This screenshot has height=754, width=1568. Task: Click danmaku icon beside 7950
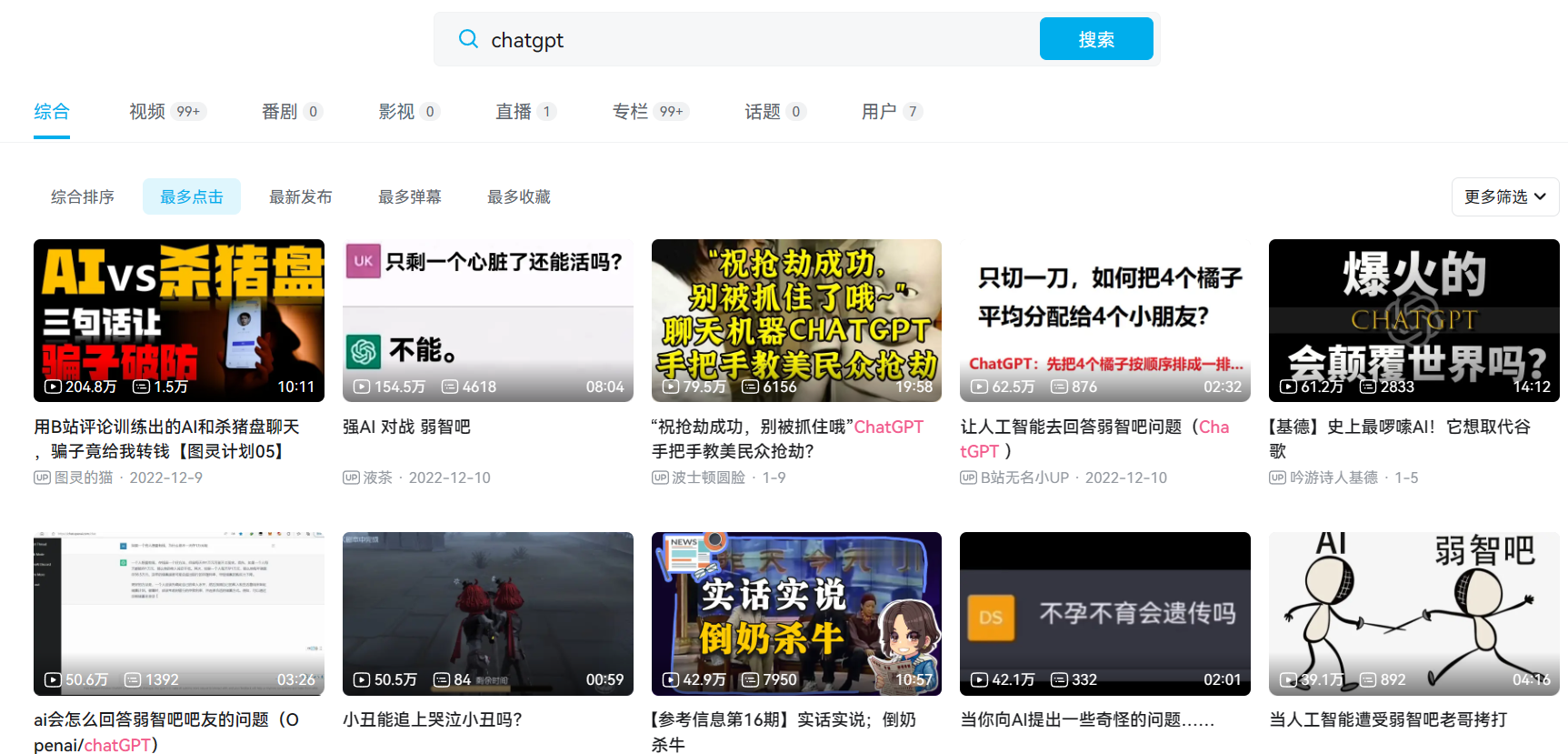[x=751, y=679]
